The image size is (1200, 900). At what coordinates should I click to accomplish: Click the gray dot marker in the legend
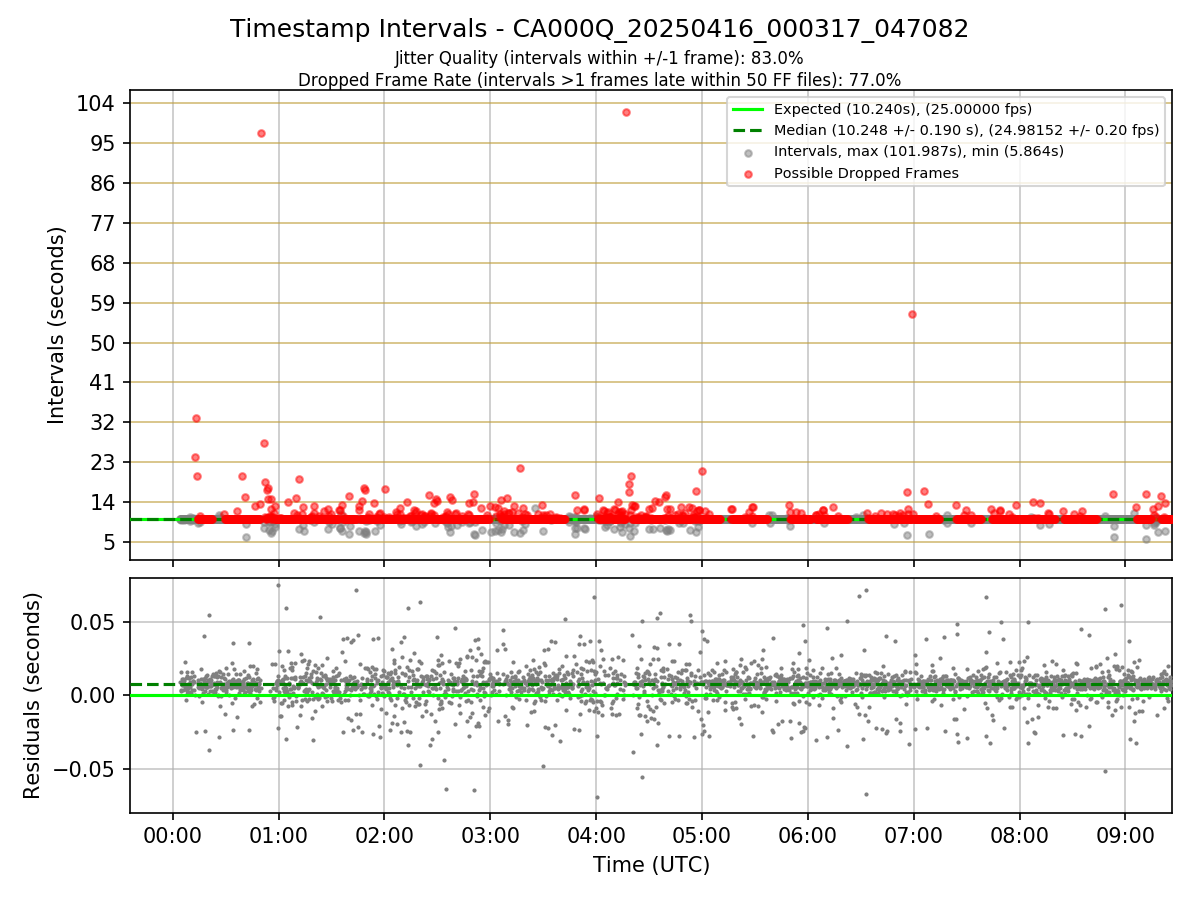point(749,152)
